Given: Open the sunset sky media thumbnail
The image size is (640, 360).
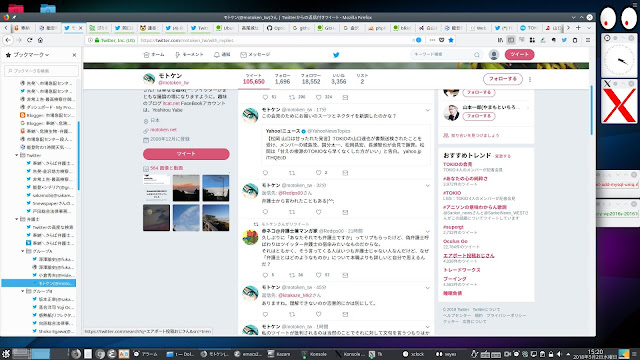Looking at the screenshot, I should (x=186, y=188).
